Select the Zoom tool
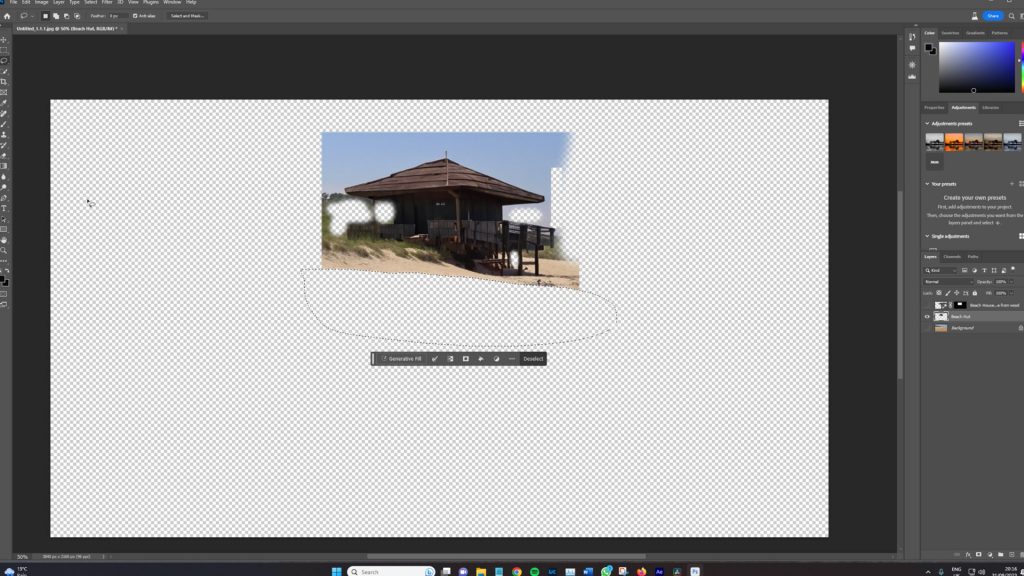Viewport: 1024px width, 576px height. (x=4, y=250)
